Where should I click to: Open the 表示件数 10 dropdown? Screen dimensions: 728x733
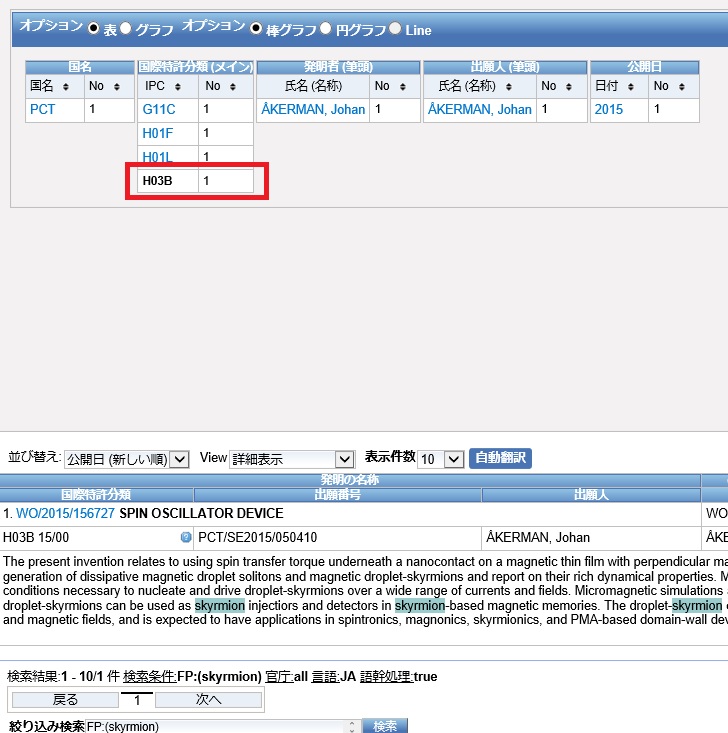pyautogui.click(x=440, y=459)
